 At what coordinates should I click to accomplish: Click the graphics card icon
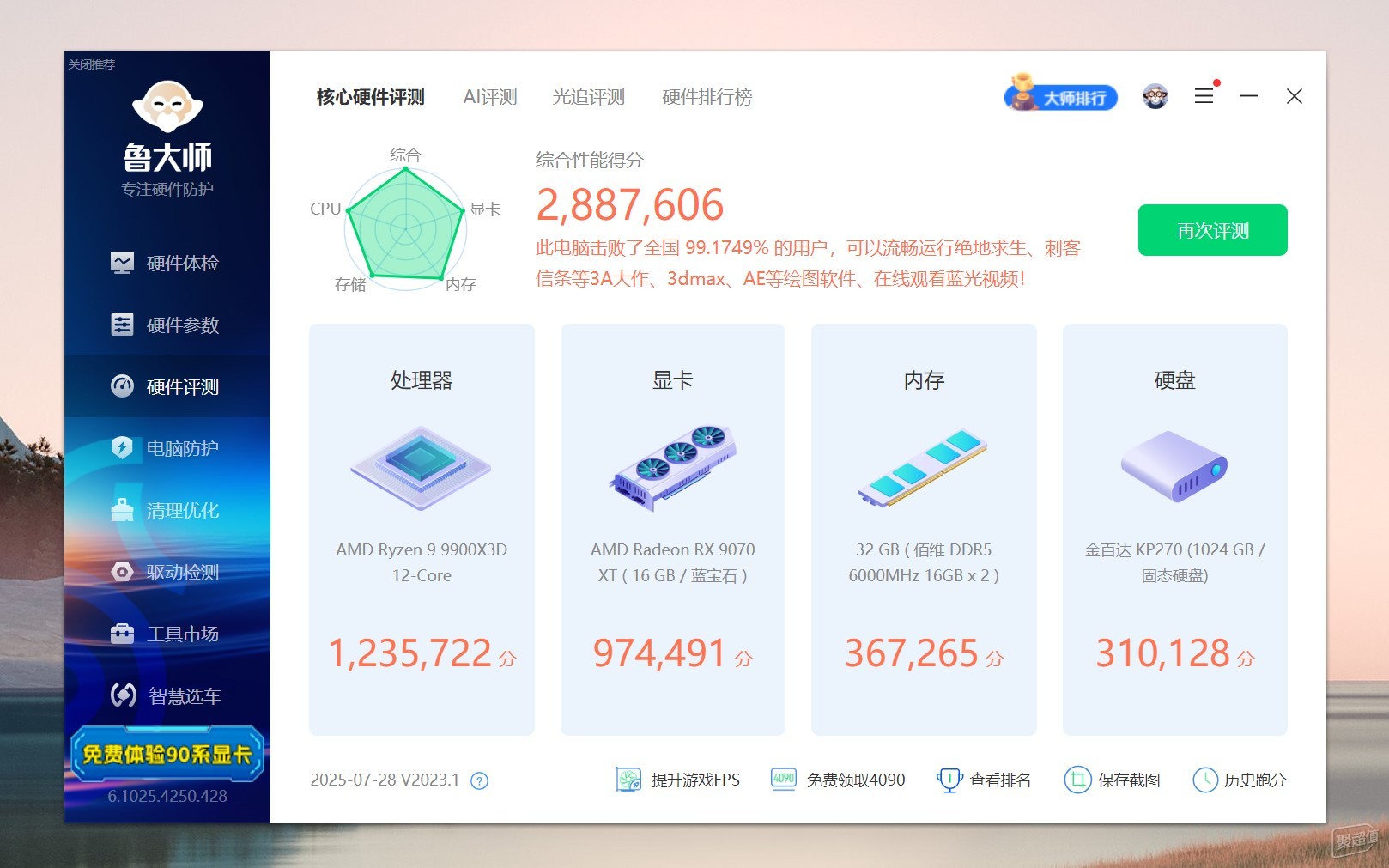[x=673, y=468]
